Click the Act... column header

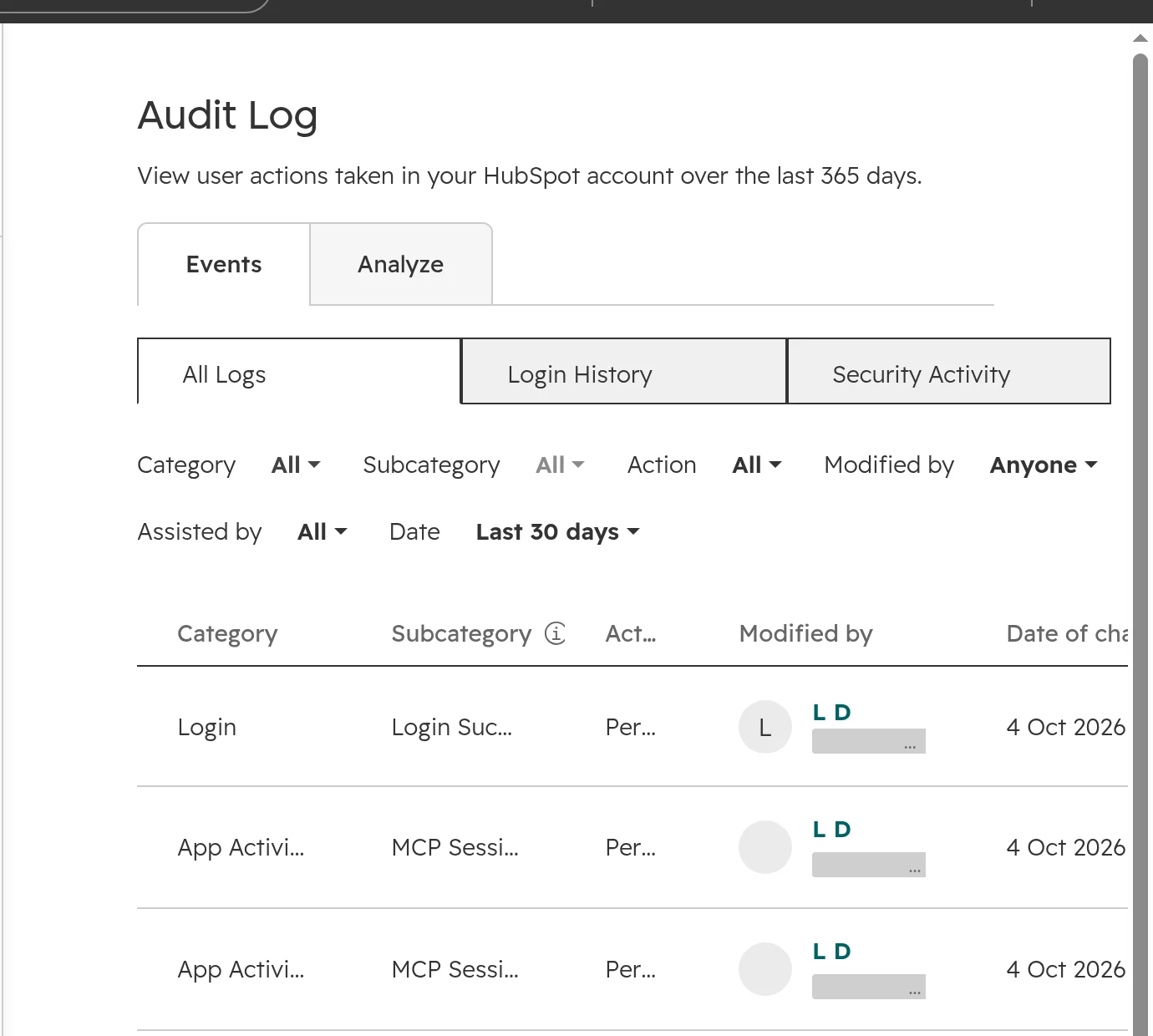point(631,633)
